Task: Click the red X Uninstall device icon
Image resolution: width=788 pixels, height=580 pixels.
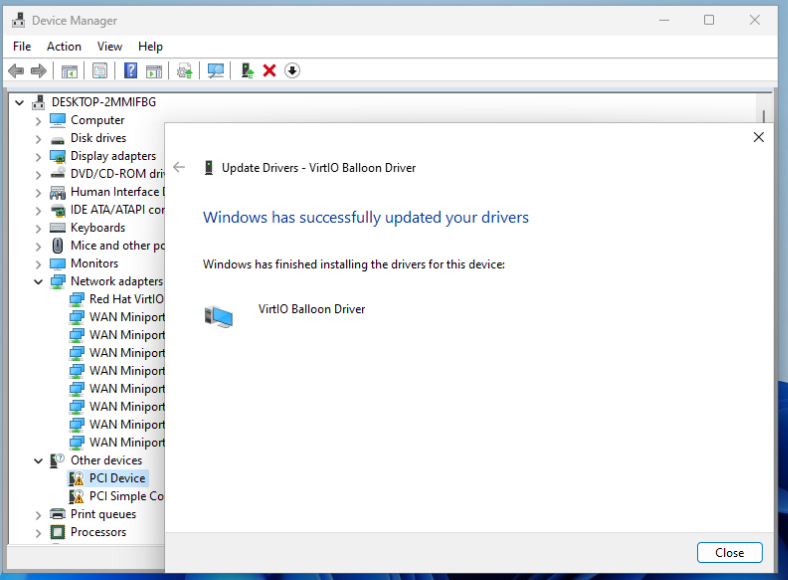Action: pos(269,71)
